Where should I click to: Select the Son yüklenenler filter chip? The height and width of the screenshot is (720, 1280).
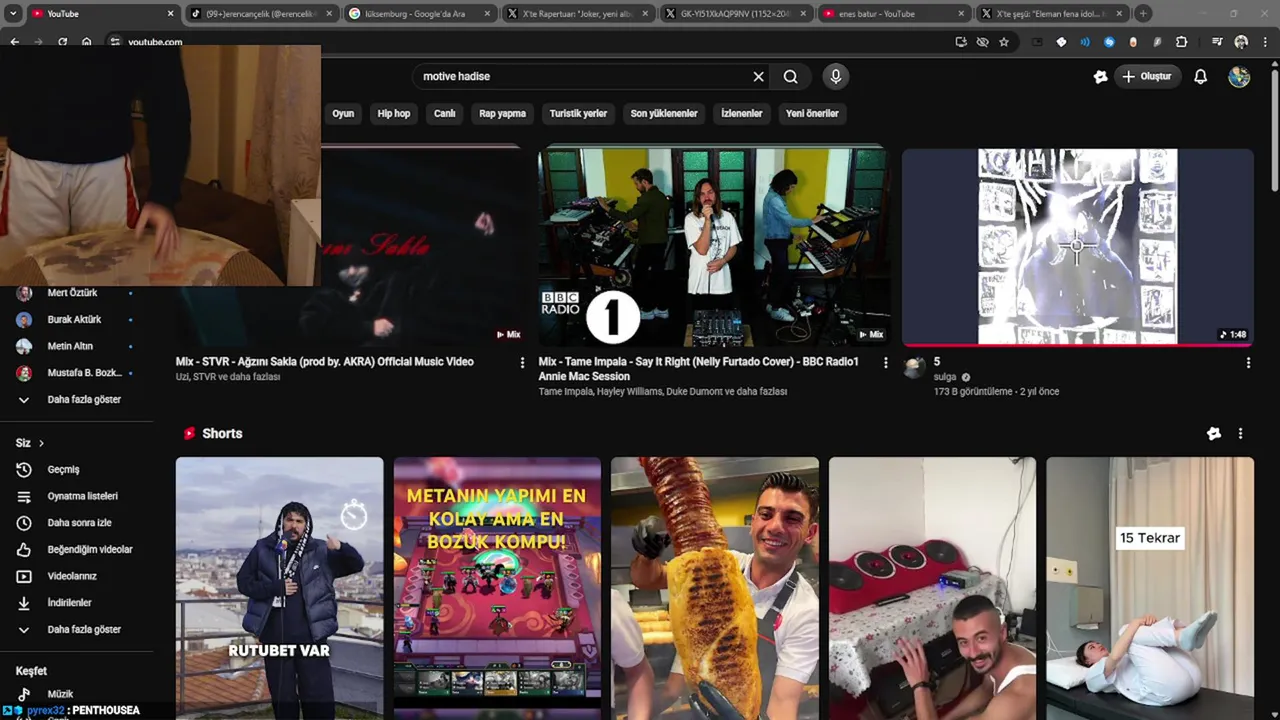(x=664, y=113)
